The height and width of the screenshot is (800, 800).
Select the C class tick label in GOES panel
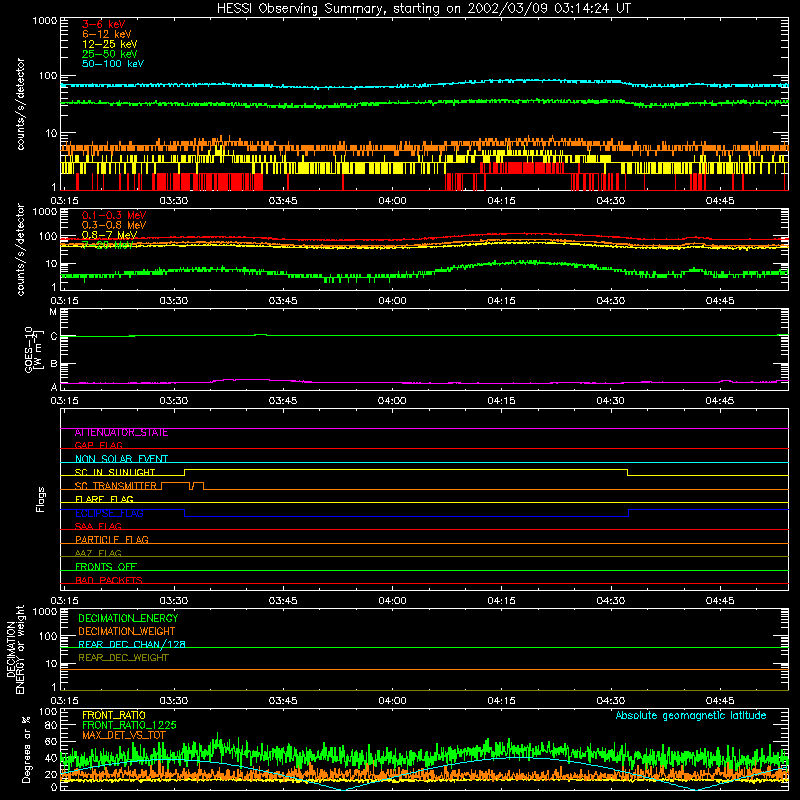point(54,336)
